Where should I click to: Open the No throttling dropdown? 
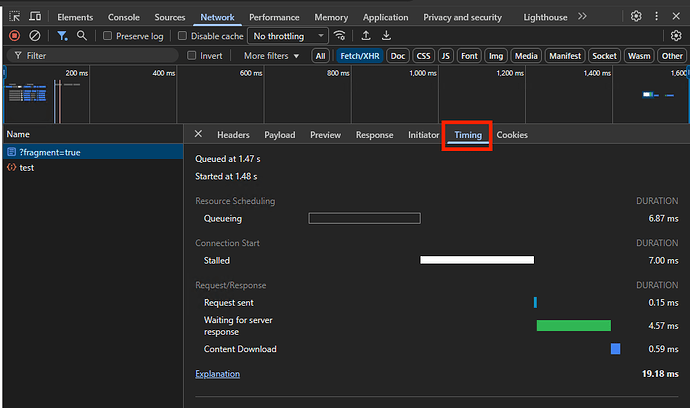(x=286, y=36)
